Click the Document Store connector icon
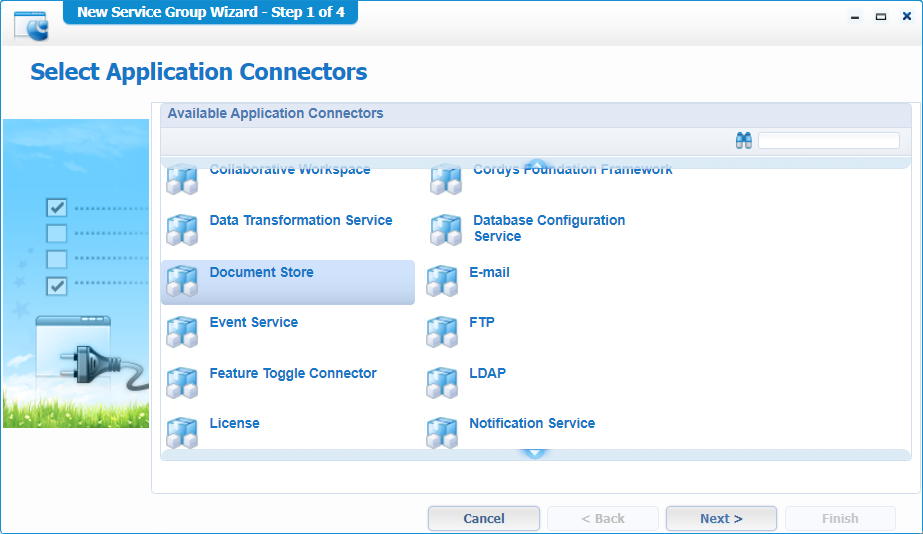Screen dimensions: 923x534 (x=182, y=281)
